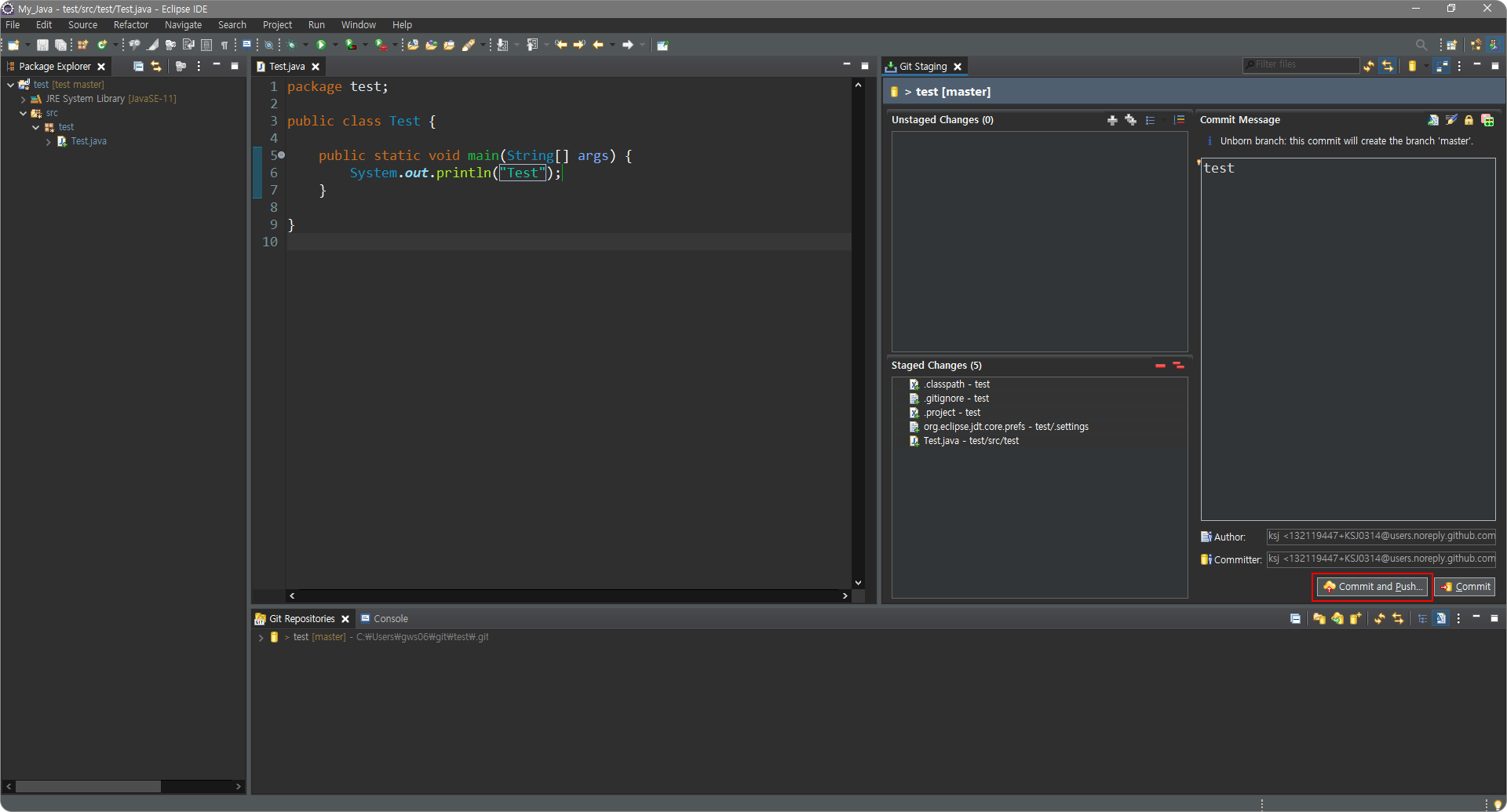Toggle Add Signed-off-by in Commit Message
The width and height of the screenshot is (1507, 812).
click(1450, 120)
